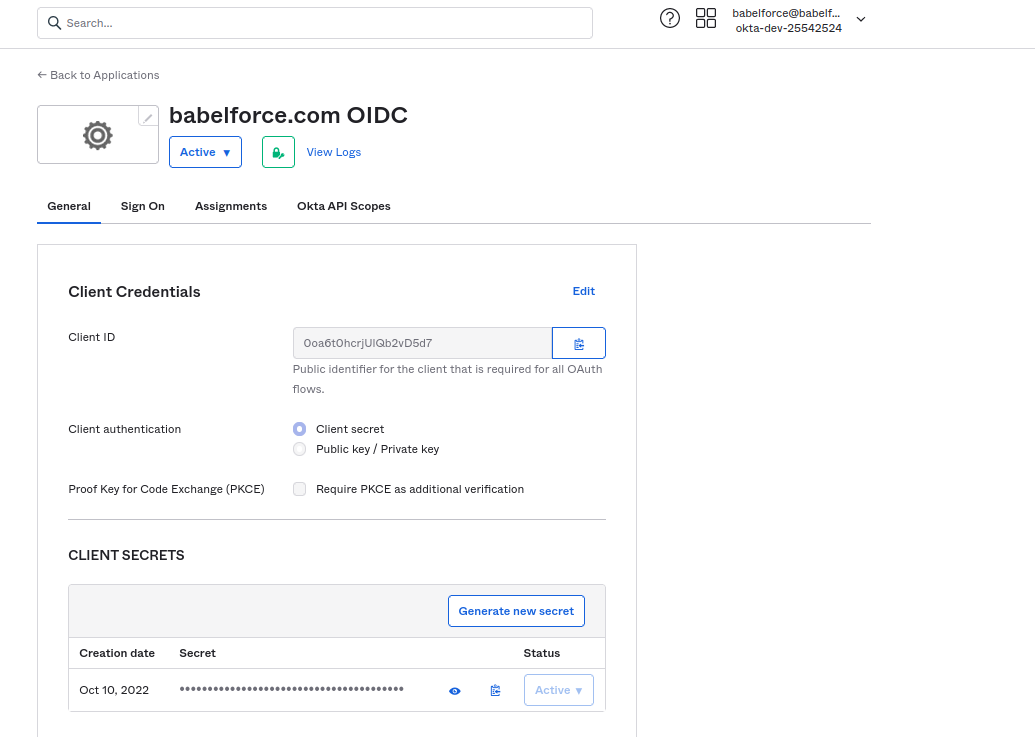
Task: Click the green lock assign icon button
Action: 279,152
